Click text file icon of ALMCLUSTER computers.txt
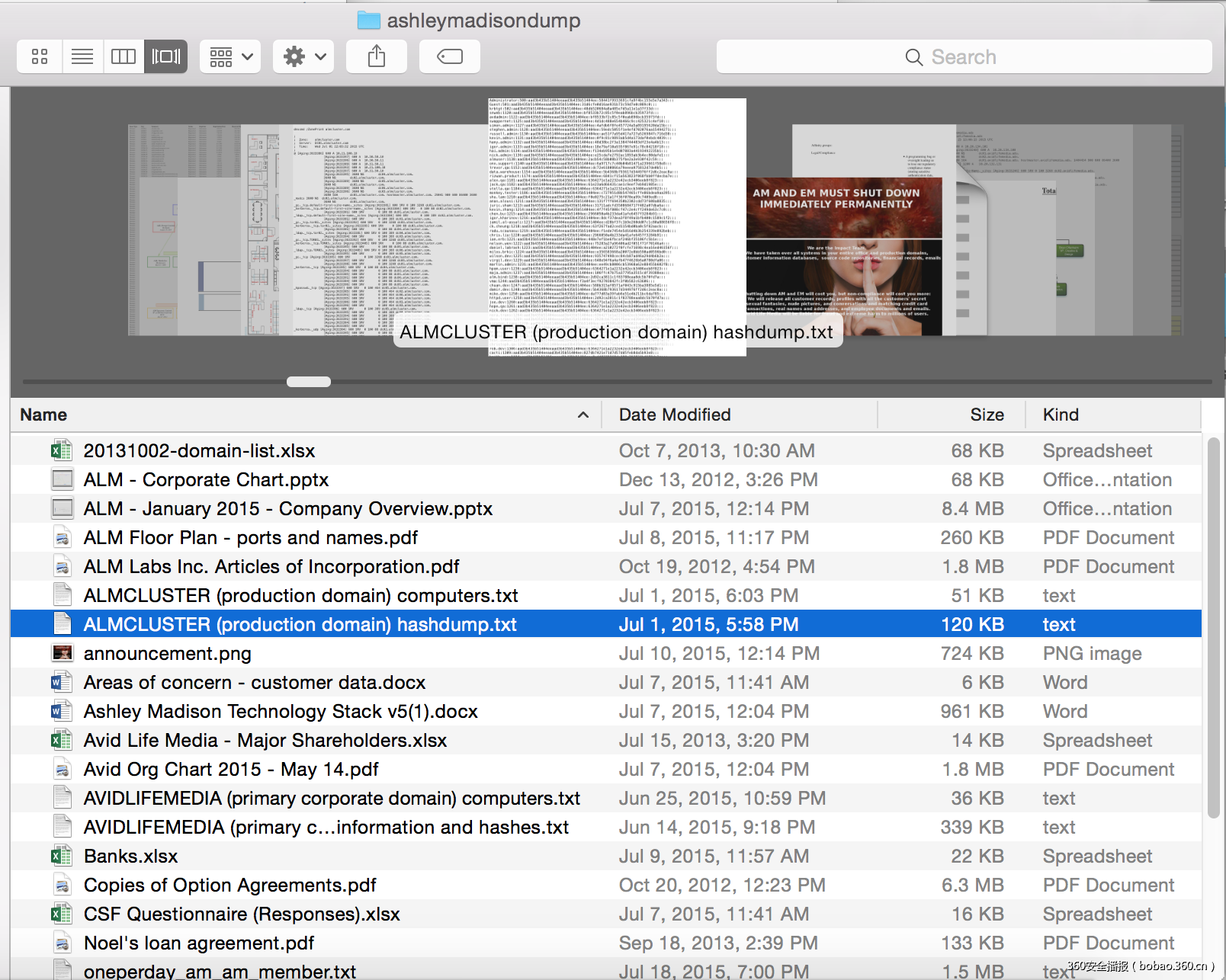Screen dimensions: 1226x980 (62, 595)
